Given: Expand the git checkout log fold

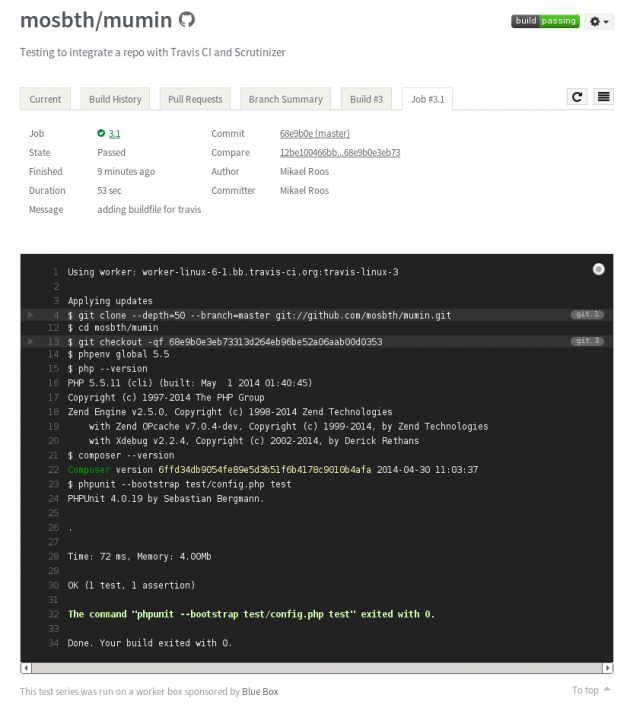Looking at the screenshot, I should point(30,341).
